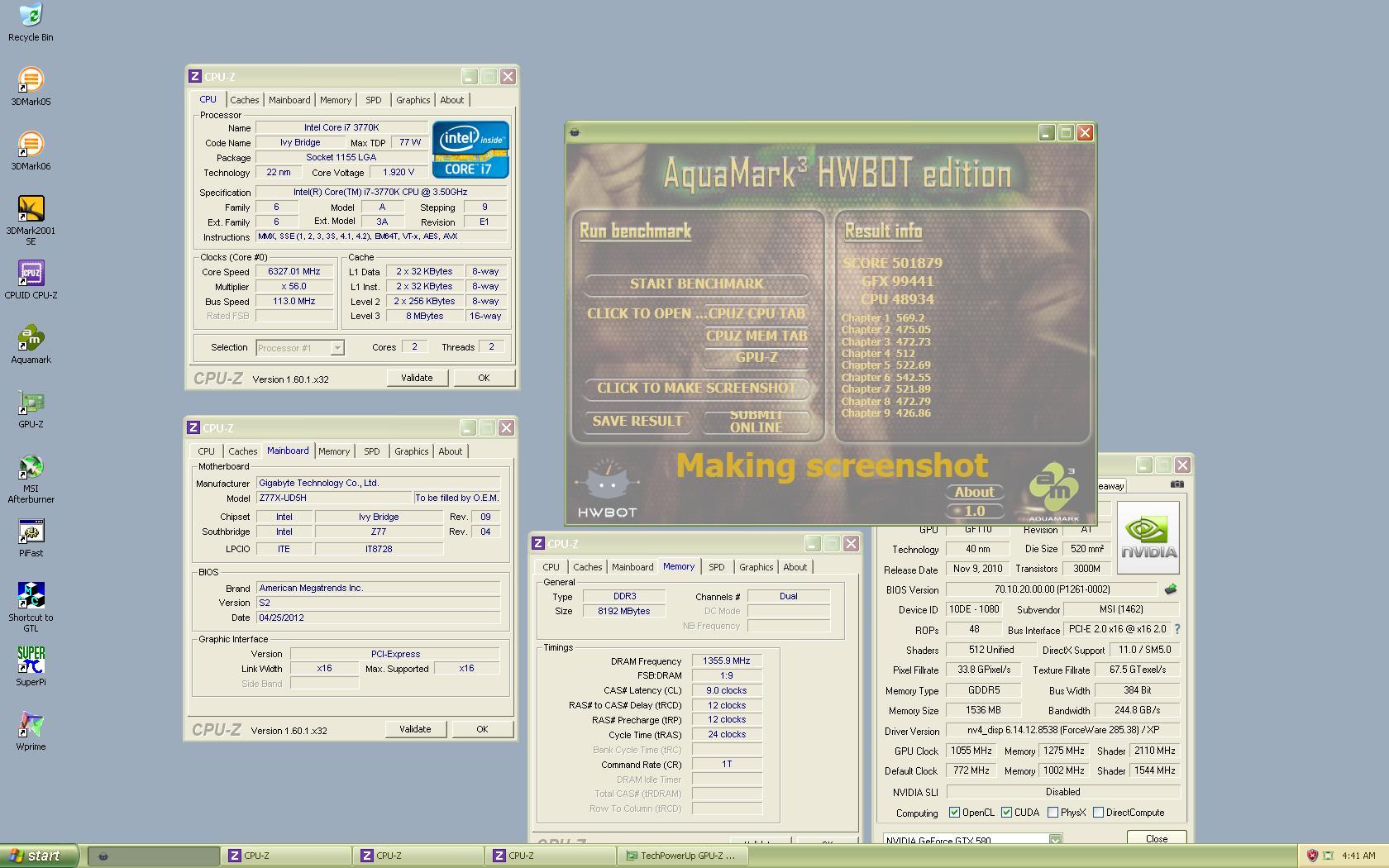1389x868 pixels.
Task: Click CPUZ CPU TAB button in AquaMark
Action: 756,313
